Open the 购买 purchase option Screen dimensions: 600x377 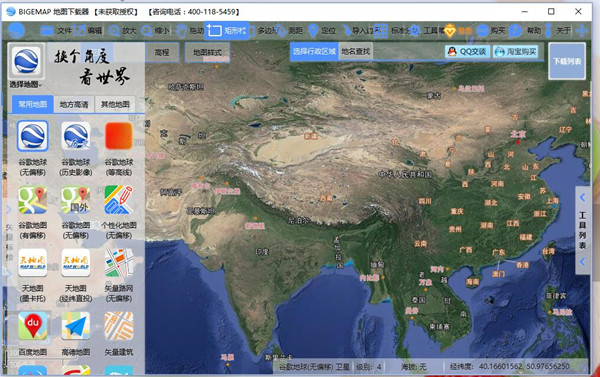coord(491,31)
